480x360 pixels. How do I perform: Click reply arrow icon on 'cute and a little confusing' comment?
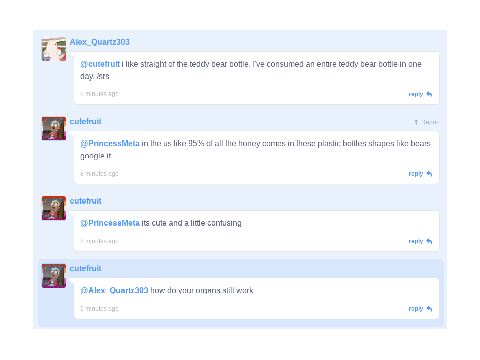pyautogui.click(x=429, y=241)
